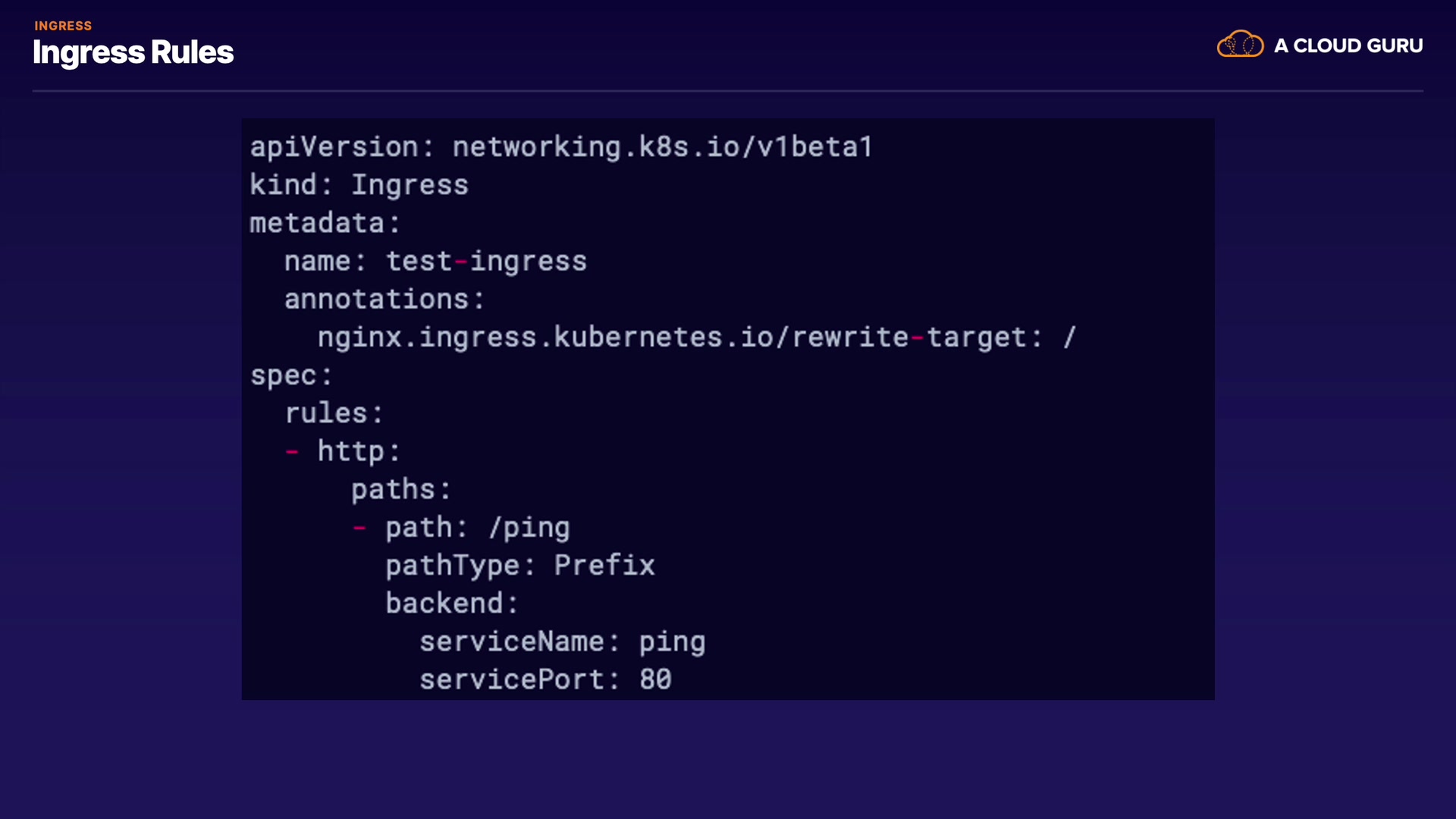Click the "rules:" key in the spec
Image resolution: width=1456 pixels, height=819 pixels.
tap(334, 414)
